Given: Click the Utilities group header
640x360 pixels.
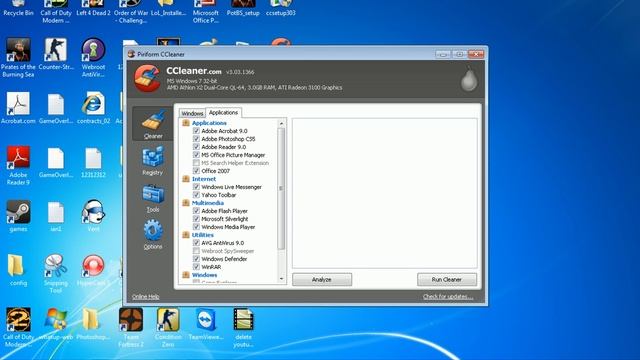Looking at the screenshot, I should click(x=203, y=235).
